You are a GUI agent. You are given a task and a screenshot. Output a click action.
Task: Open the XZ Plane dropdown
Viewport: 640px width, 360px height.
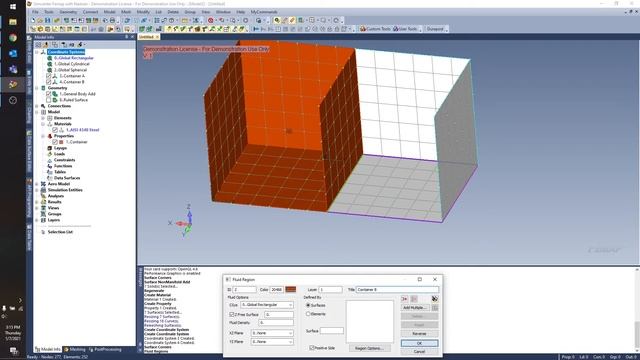click(x=272, y=333)
